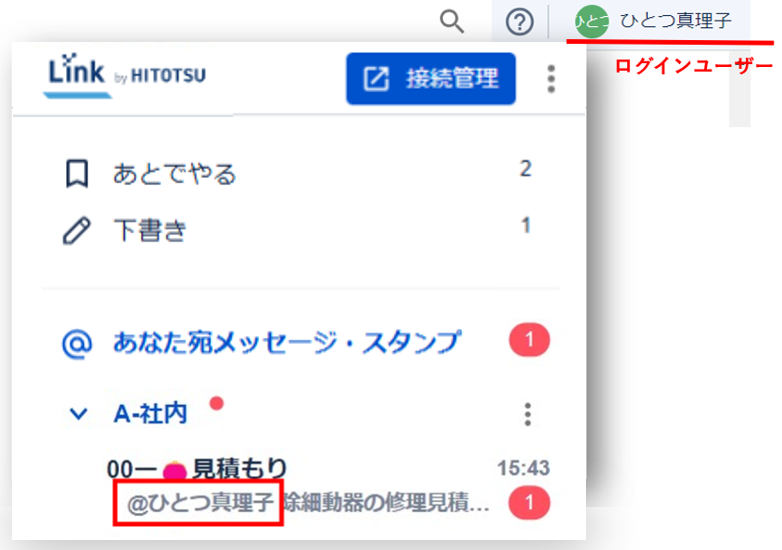782x550 pixels.
Task: Click the unread badge on 見積もり room
Action: [x=529, y=503]
